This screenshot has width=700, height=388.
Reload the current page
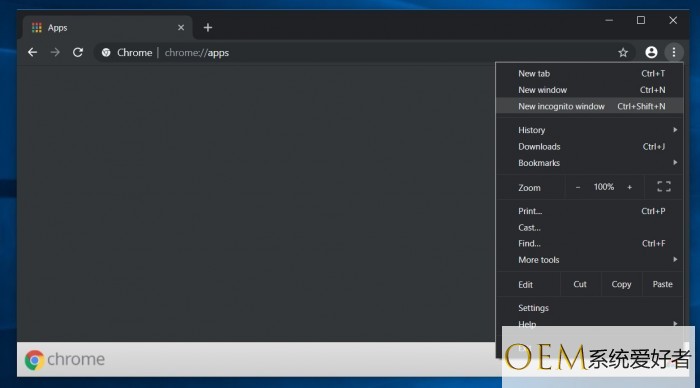[x=78, y=53]
